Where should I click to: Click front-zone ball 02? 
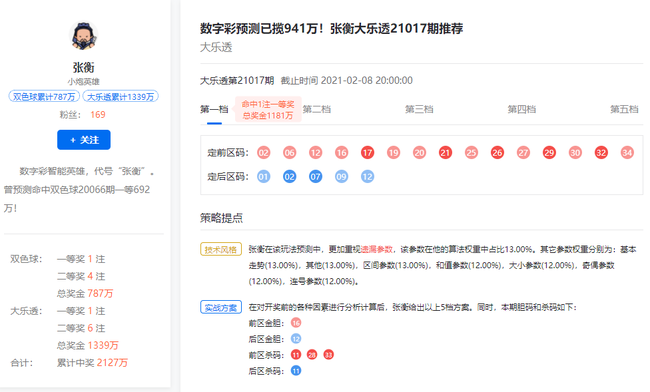(264, 153)
